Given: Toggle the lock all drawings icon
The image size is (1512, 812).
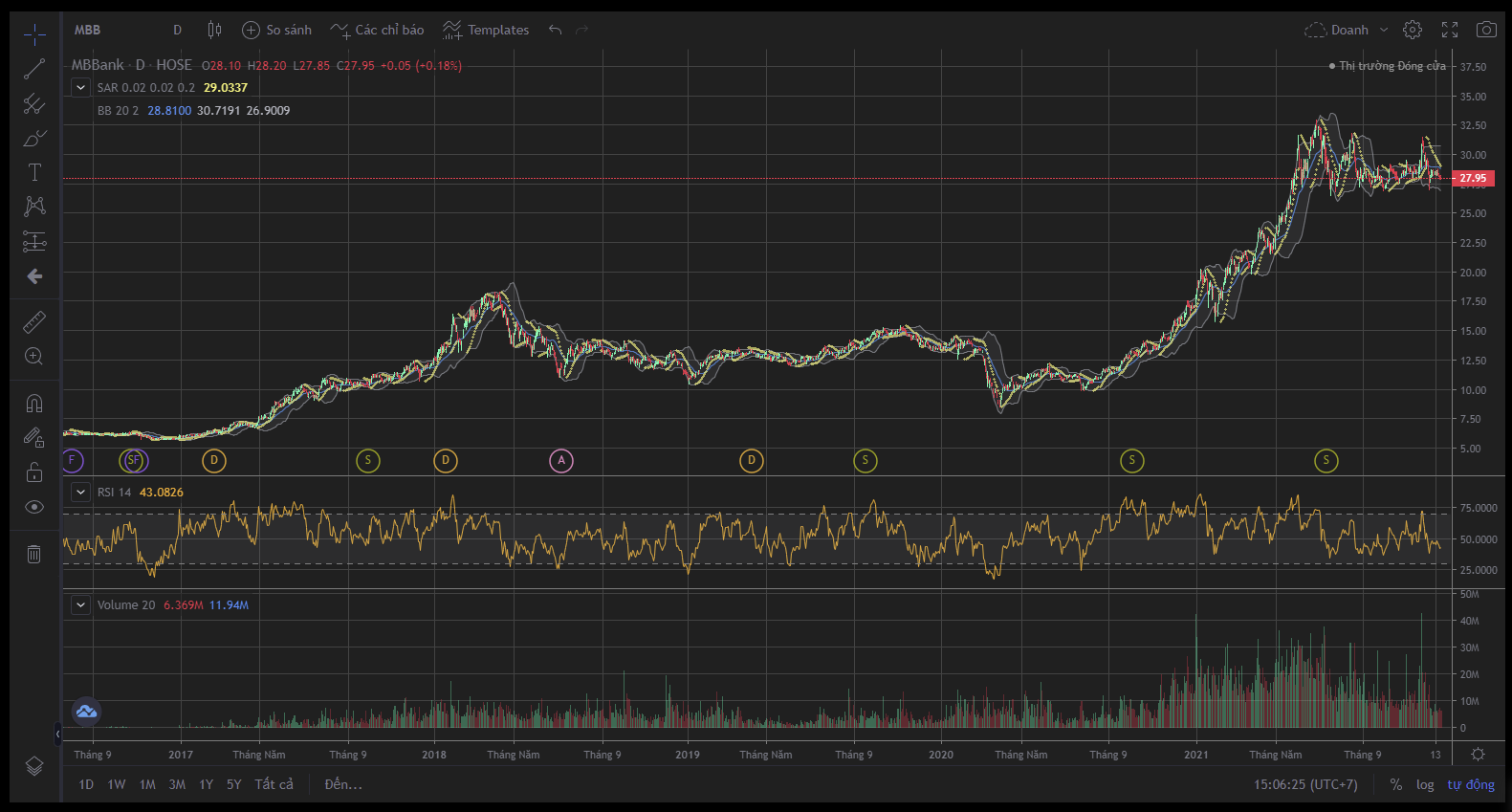Looking at the screenshot, I should click(x=34, y=472).
